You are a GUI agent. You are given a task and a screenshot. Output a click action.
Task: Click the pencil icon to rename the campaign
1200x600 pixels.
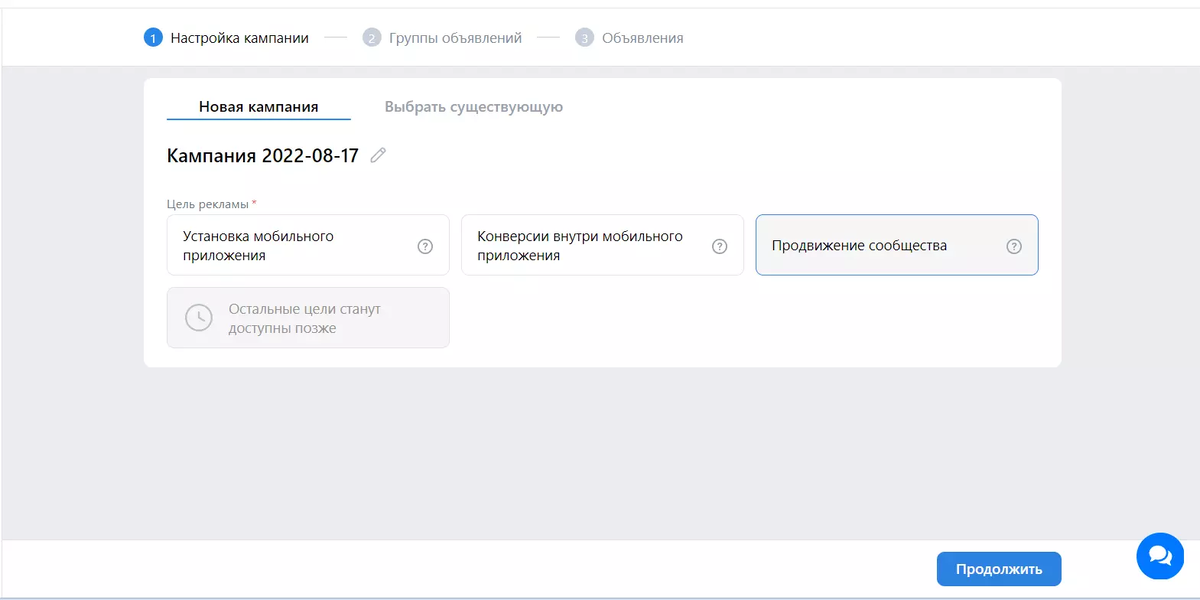pyautogui.click(x=377, y=155)
